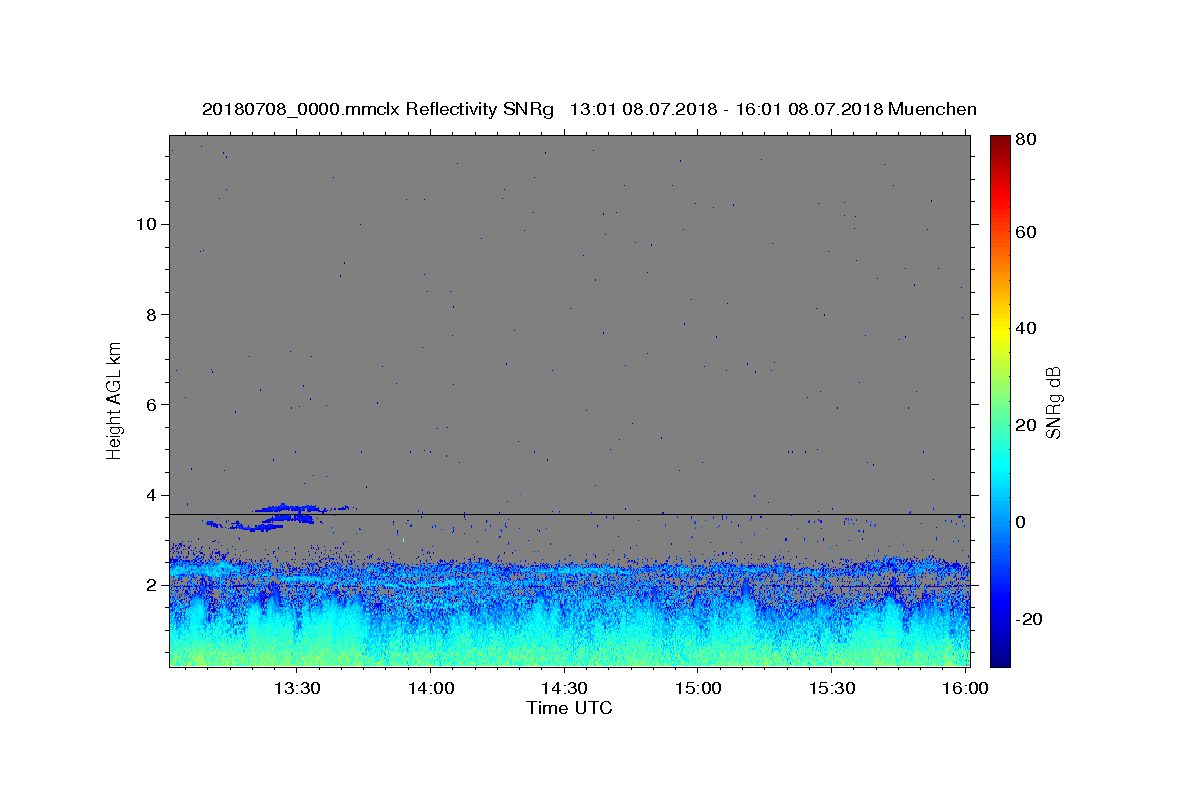Click the plot title text starting '20180708_0000.mmclx'

click(589, 109)
